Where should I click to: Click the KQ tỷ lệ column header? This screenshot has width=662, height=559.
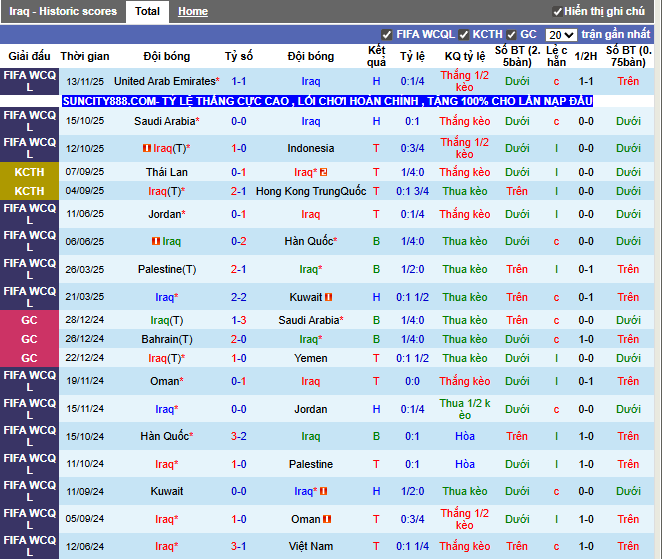click(x=465, y=56)
